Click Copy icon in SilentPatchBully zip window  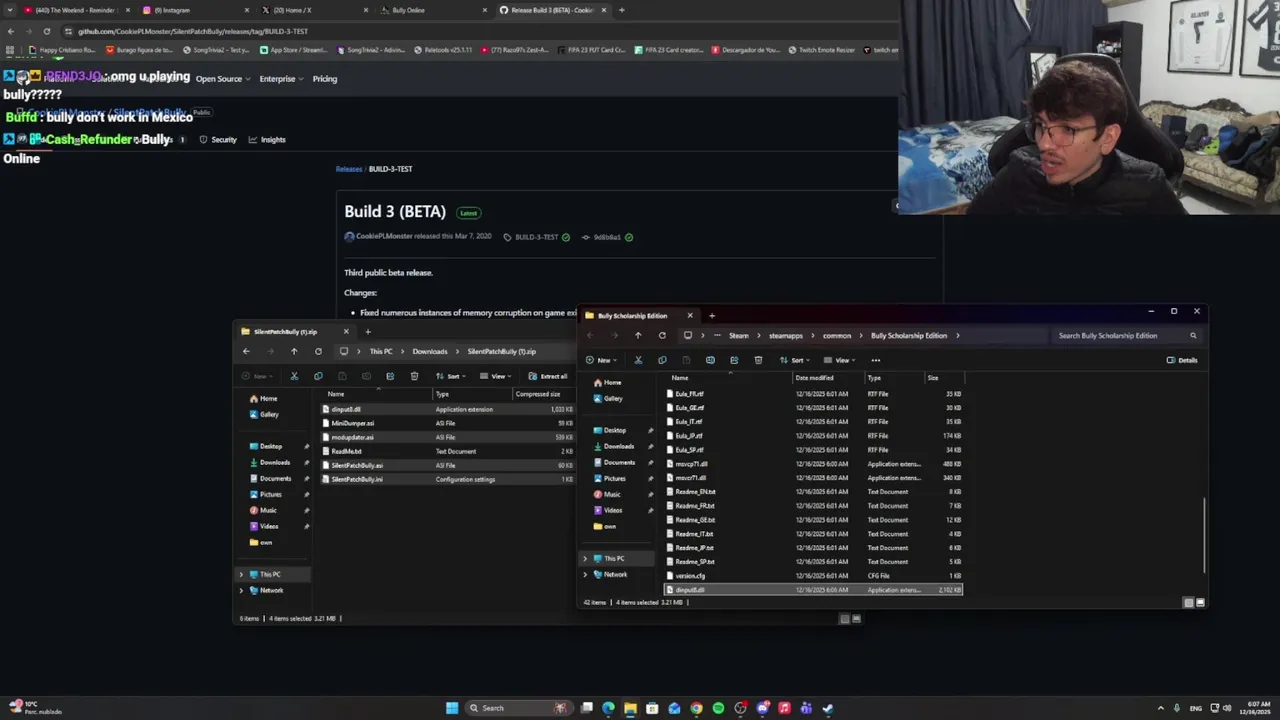[318, 376]
